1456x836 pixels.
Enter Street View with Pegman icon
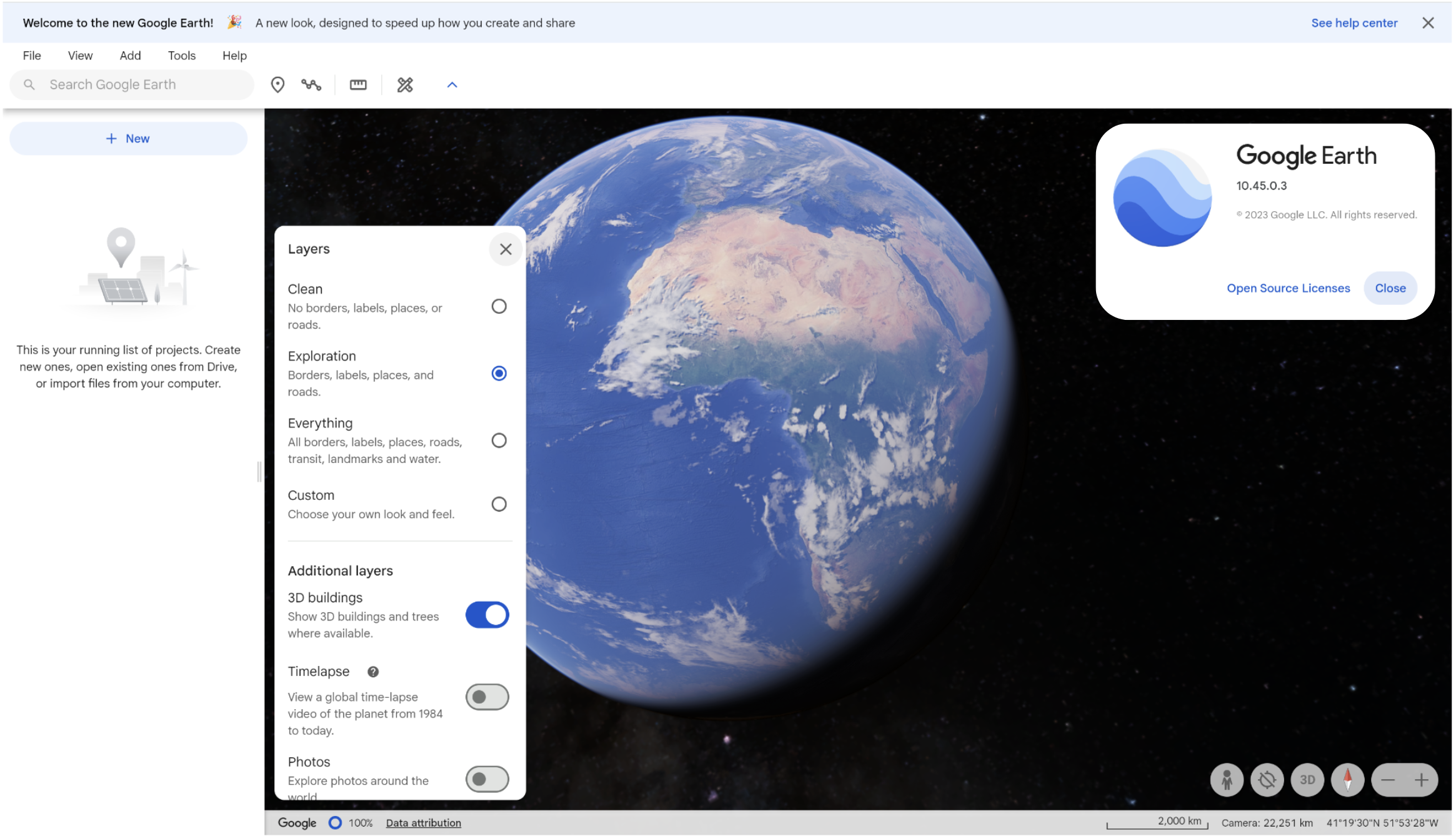tap(1227, 780)
